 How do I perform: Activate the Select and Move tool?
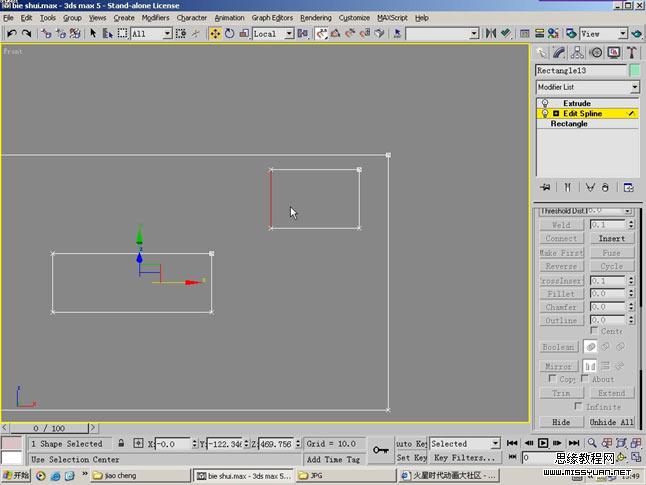215,33
